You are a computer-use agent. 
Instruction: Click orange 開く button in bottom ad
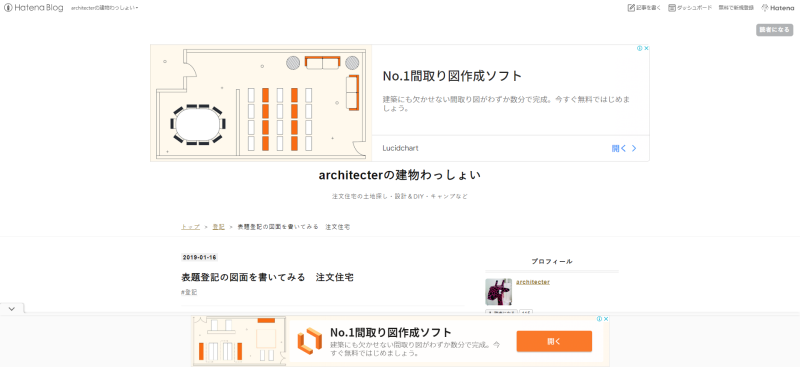(x=554, y=341)
